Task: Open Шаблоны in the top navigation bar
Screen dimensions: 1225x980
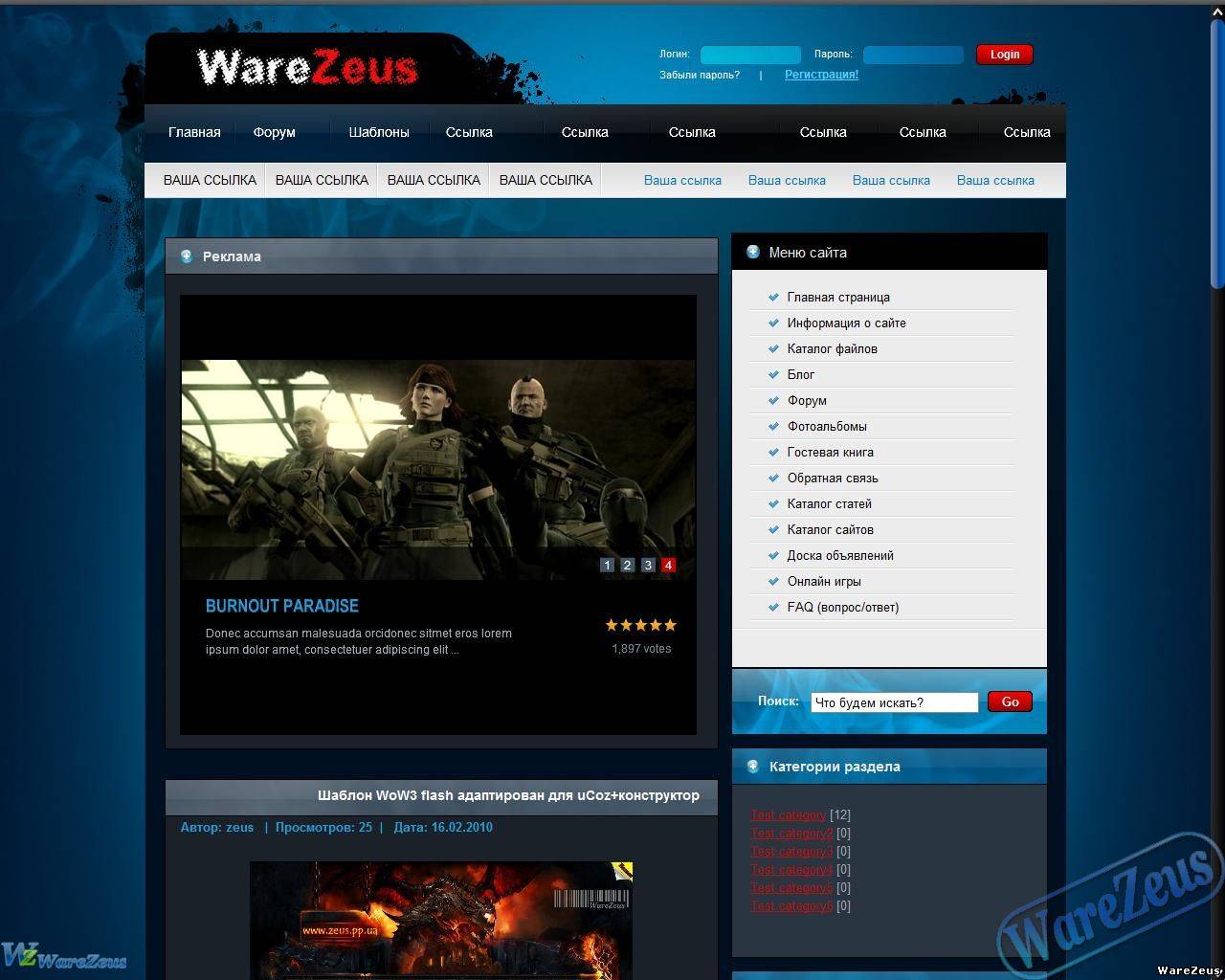Action: 379,132
